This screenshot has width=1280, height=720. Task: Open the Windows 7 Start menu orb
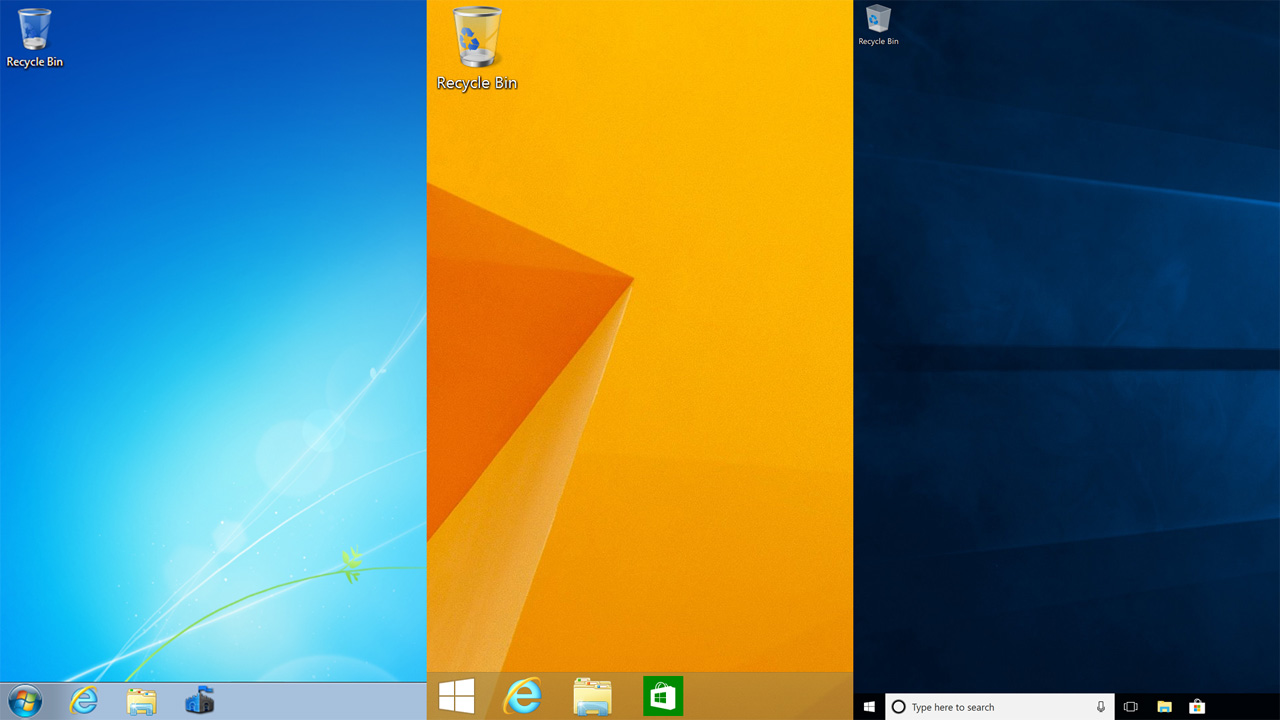point(25,700)
